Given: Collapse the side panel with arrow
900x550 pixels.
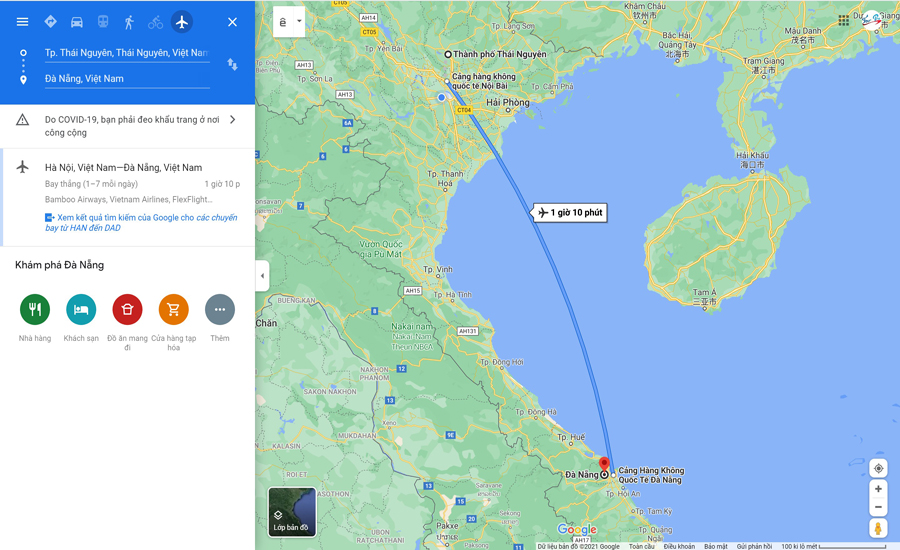Looking at the screenshot, I should click(x=262, y=276).
